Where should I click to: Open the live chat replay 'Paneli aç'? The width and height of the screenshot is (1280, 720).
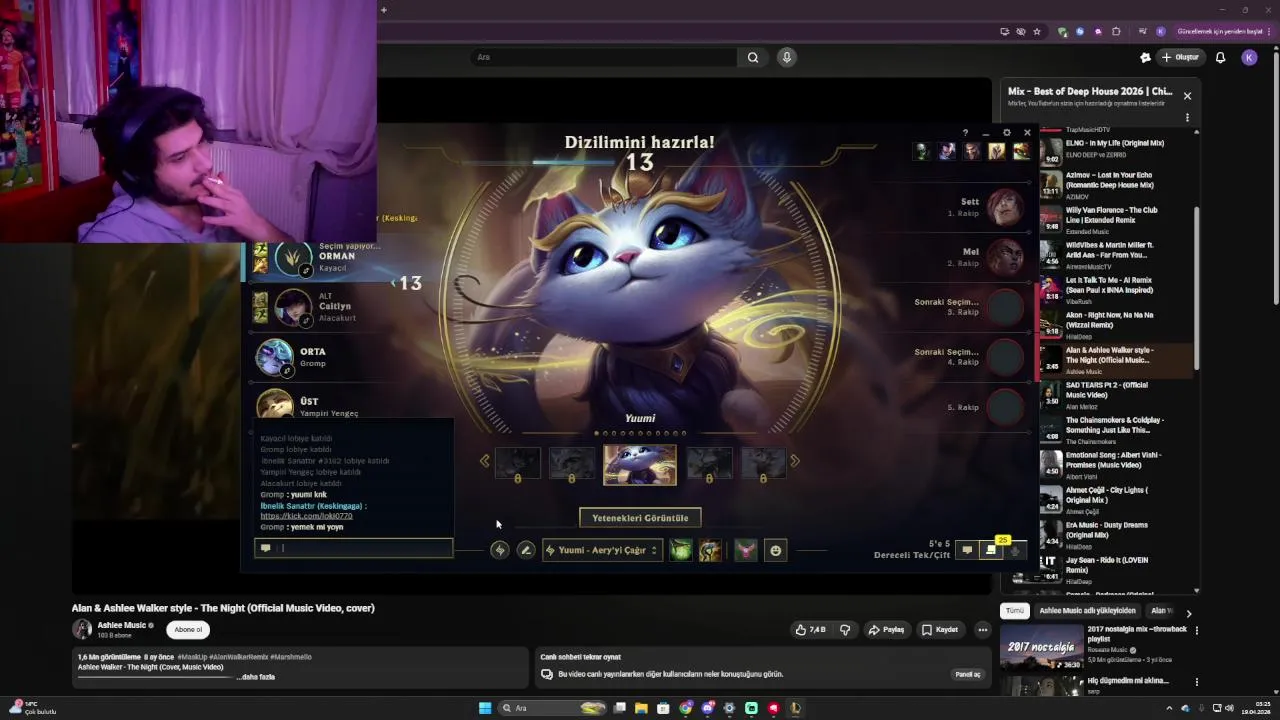tap(967, 674)
